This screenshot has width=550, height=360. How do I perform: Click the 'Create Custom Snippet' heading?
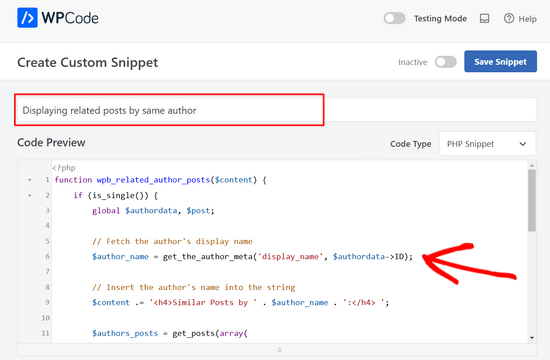(x=88, y=62)
